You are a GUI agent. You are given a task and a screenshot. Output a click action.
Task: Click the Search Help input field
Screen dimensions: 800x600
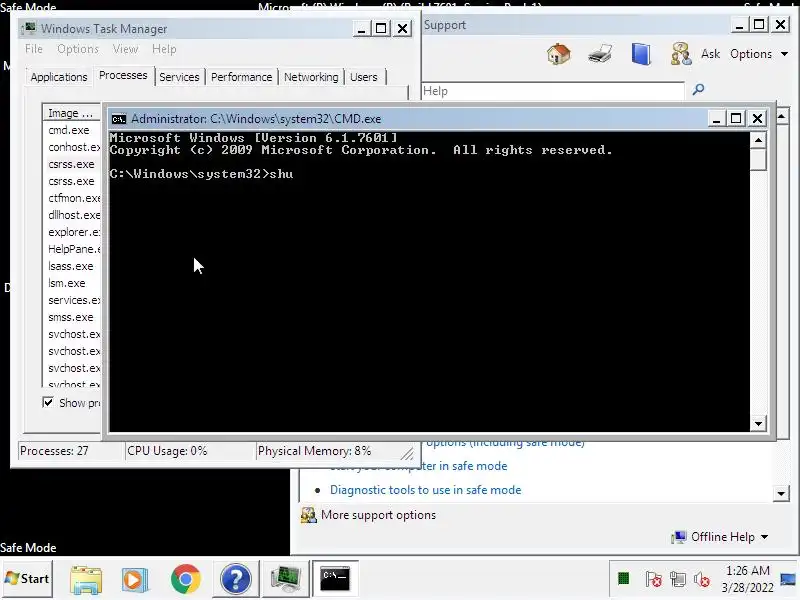pos(553,91)
